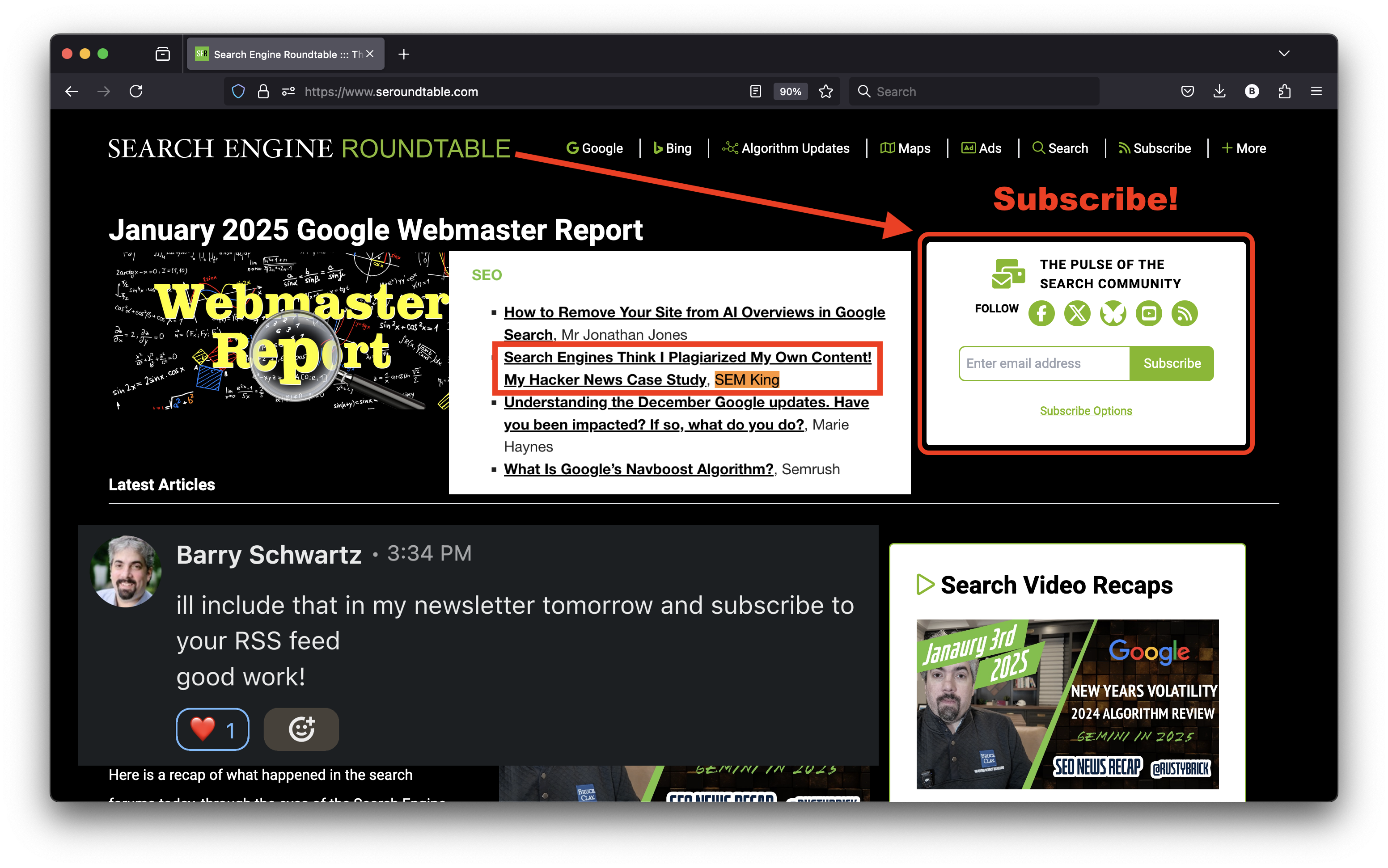The width and height of the screenshot is (1388, 868).
Task: Click the Enter email address field
Action: point(1044,363)
